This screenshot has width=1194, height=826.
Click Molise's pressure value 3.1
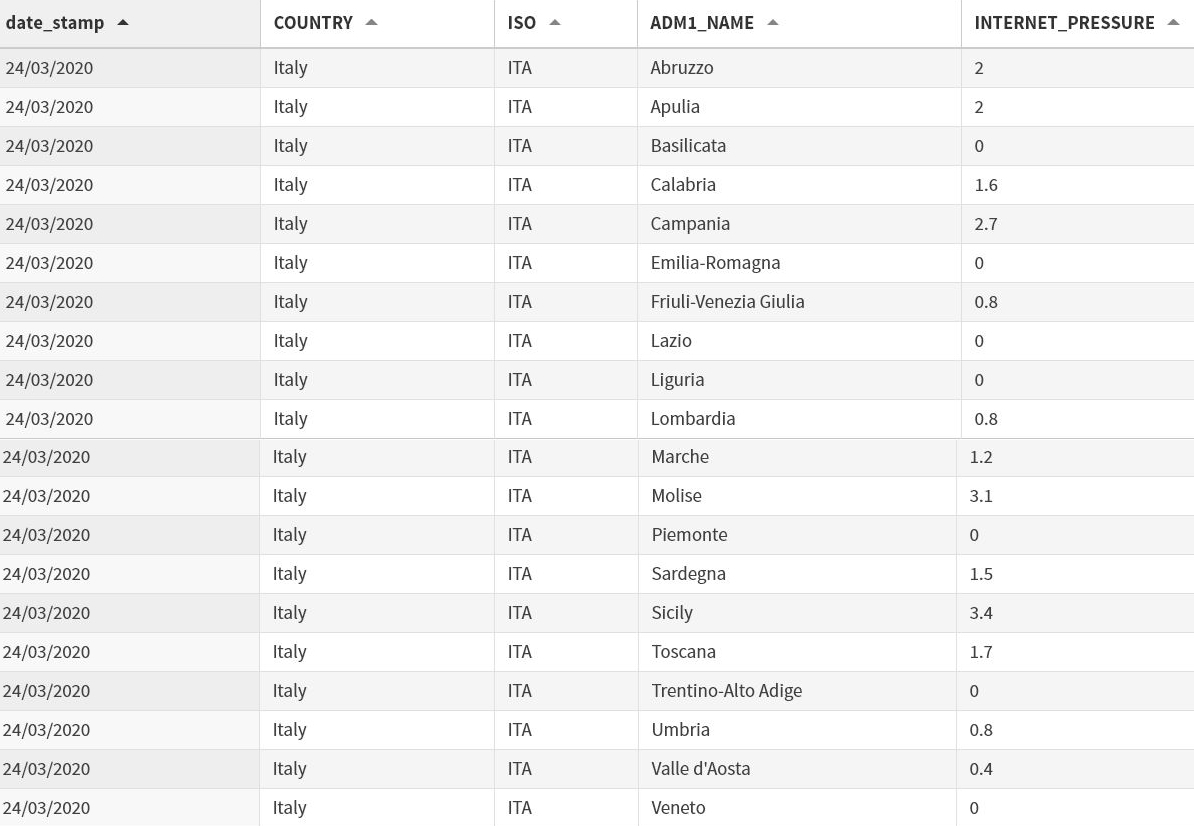[x=980, y=496]
